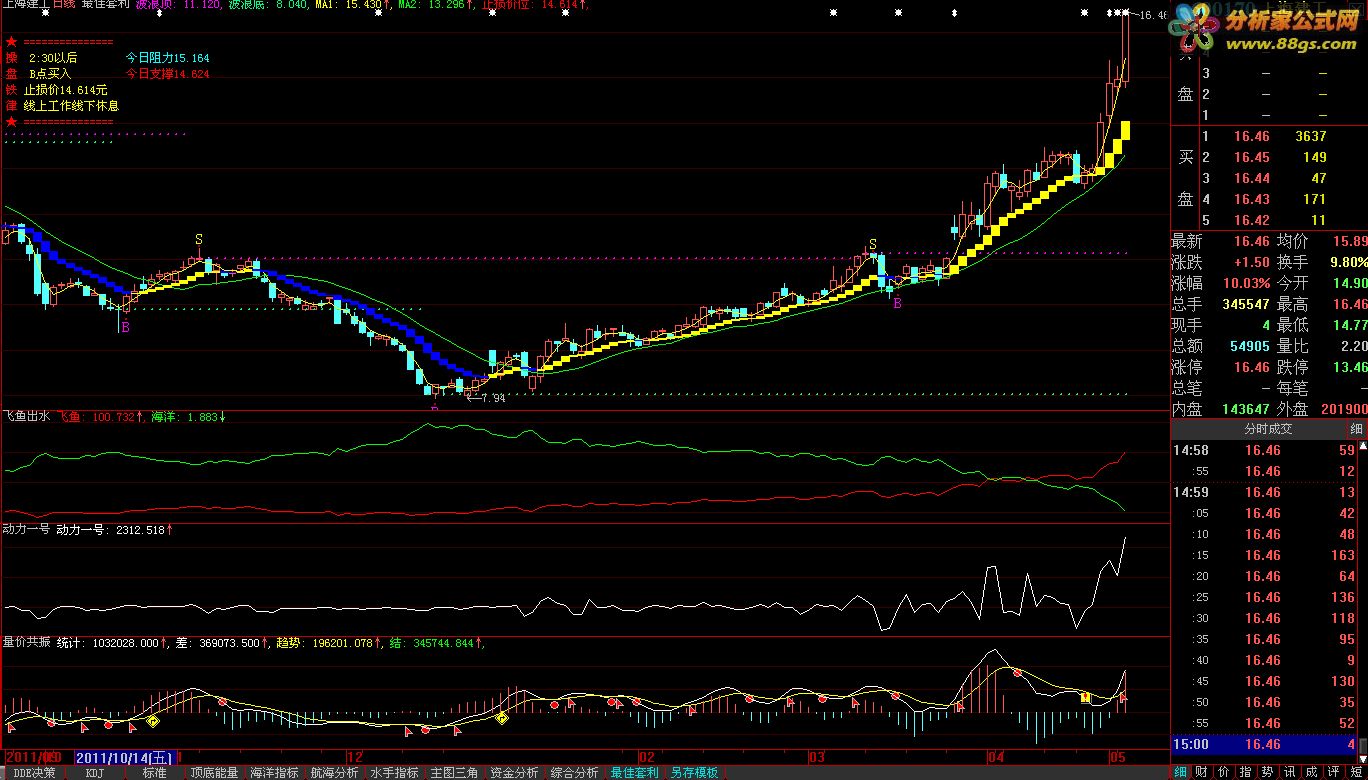Click the 分时成交 panel header
1368x780 pixels.
pos(1268,429)
